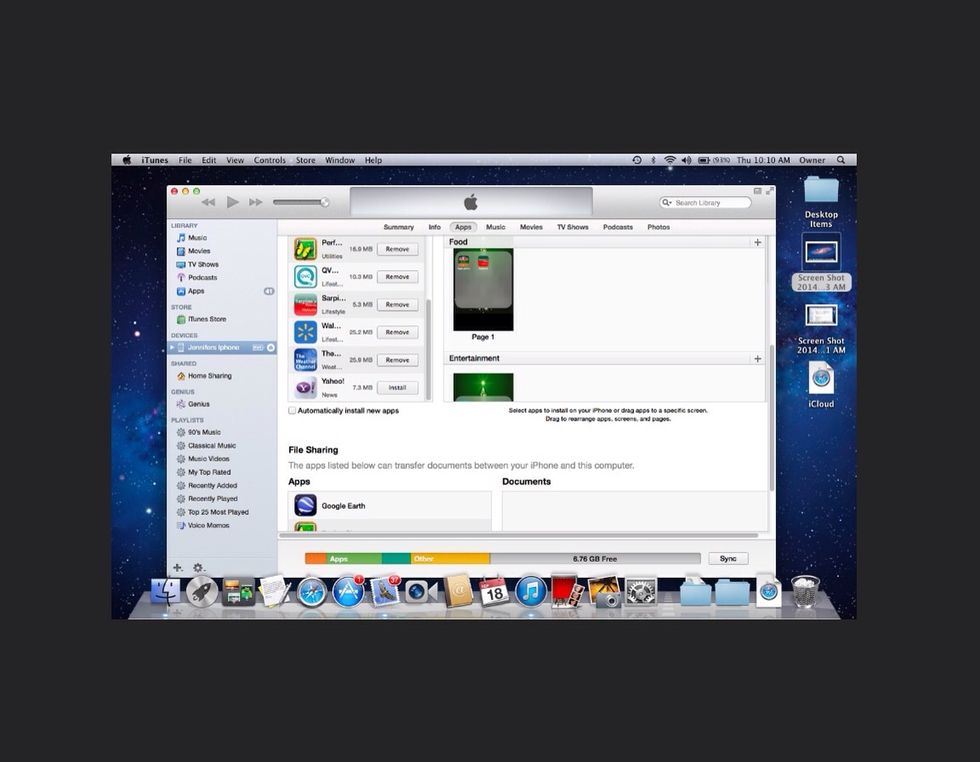The height and width of the screenshot is (762, 980).
Task: Switch to the Movies tab
Action: (531, 228)
